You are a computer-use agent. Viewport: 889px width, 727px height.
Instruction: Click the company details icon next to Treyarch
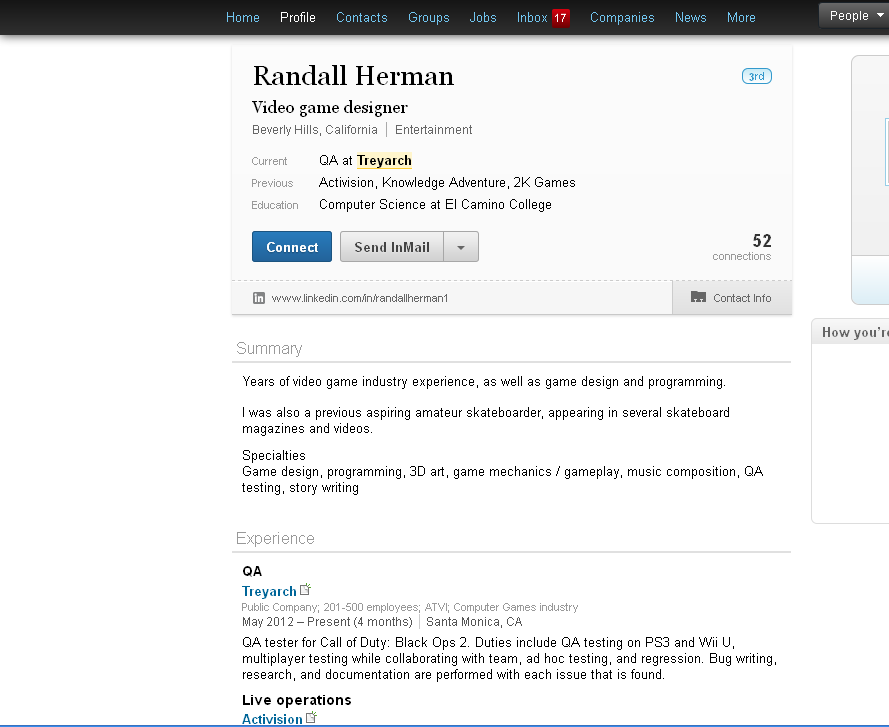(x=305, y=589)
